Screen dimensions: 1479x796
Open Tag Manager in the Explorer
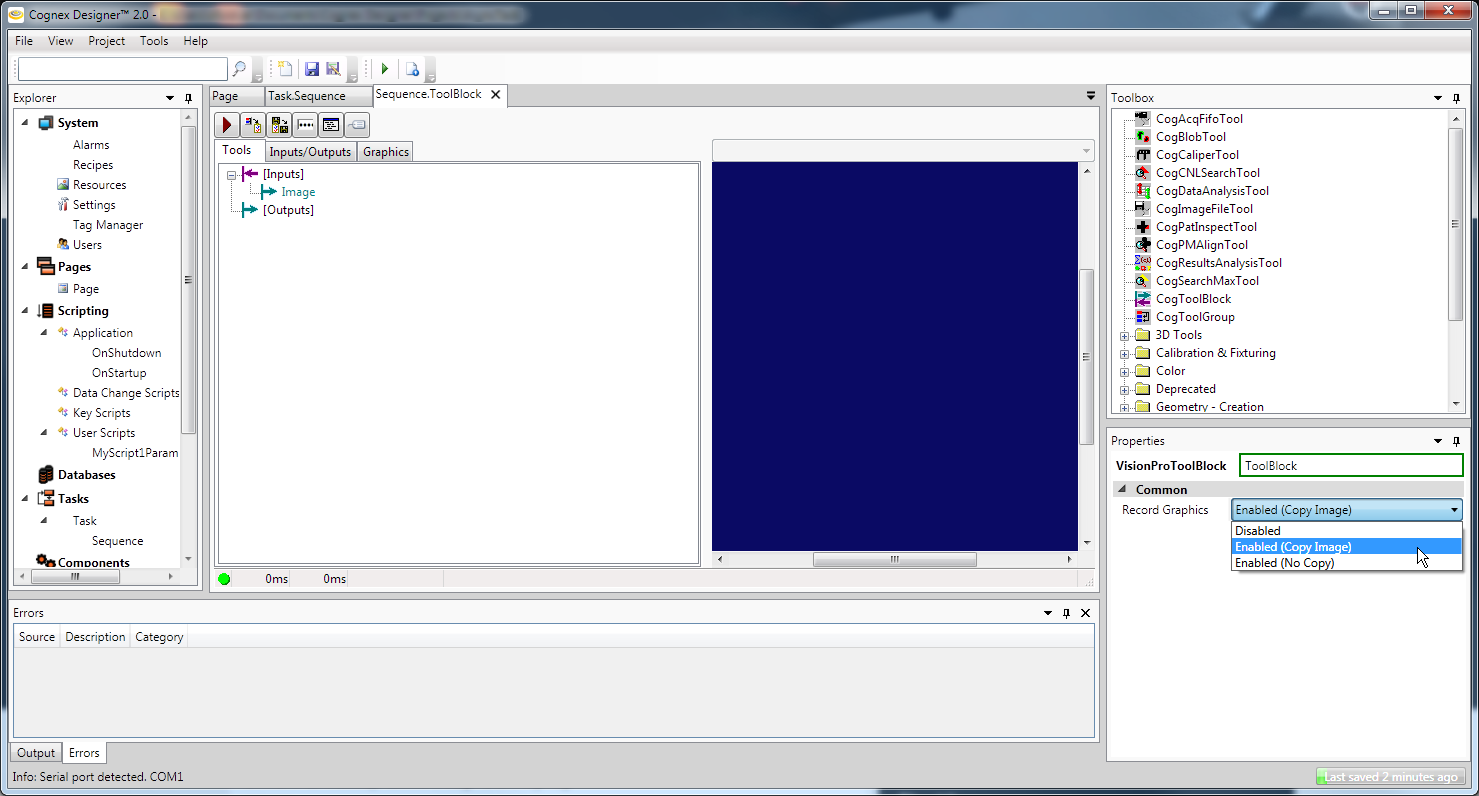(107, 225)
